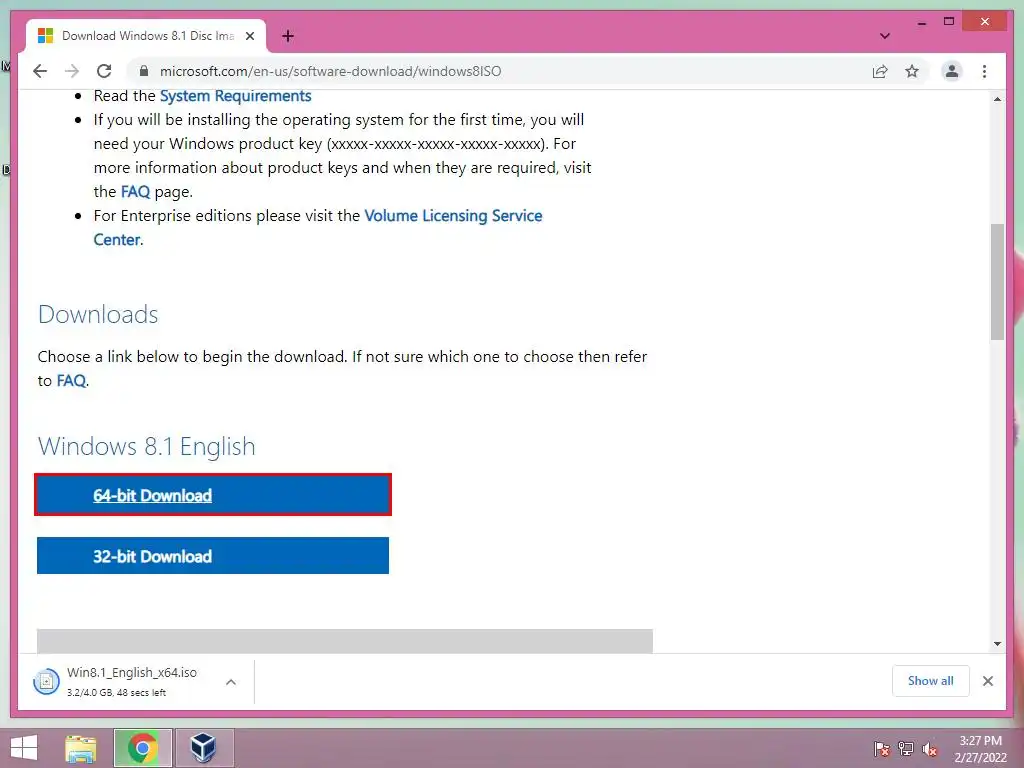Select the Downloads heading text
This screenshot has height=768, width=1024.
tap(98, 315)
